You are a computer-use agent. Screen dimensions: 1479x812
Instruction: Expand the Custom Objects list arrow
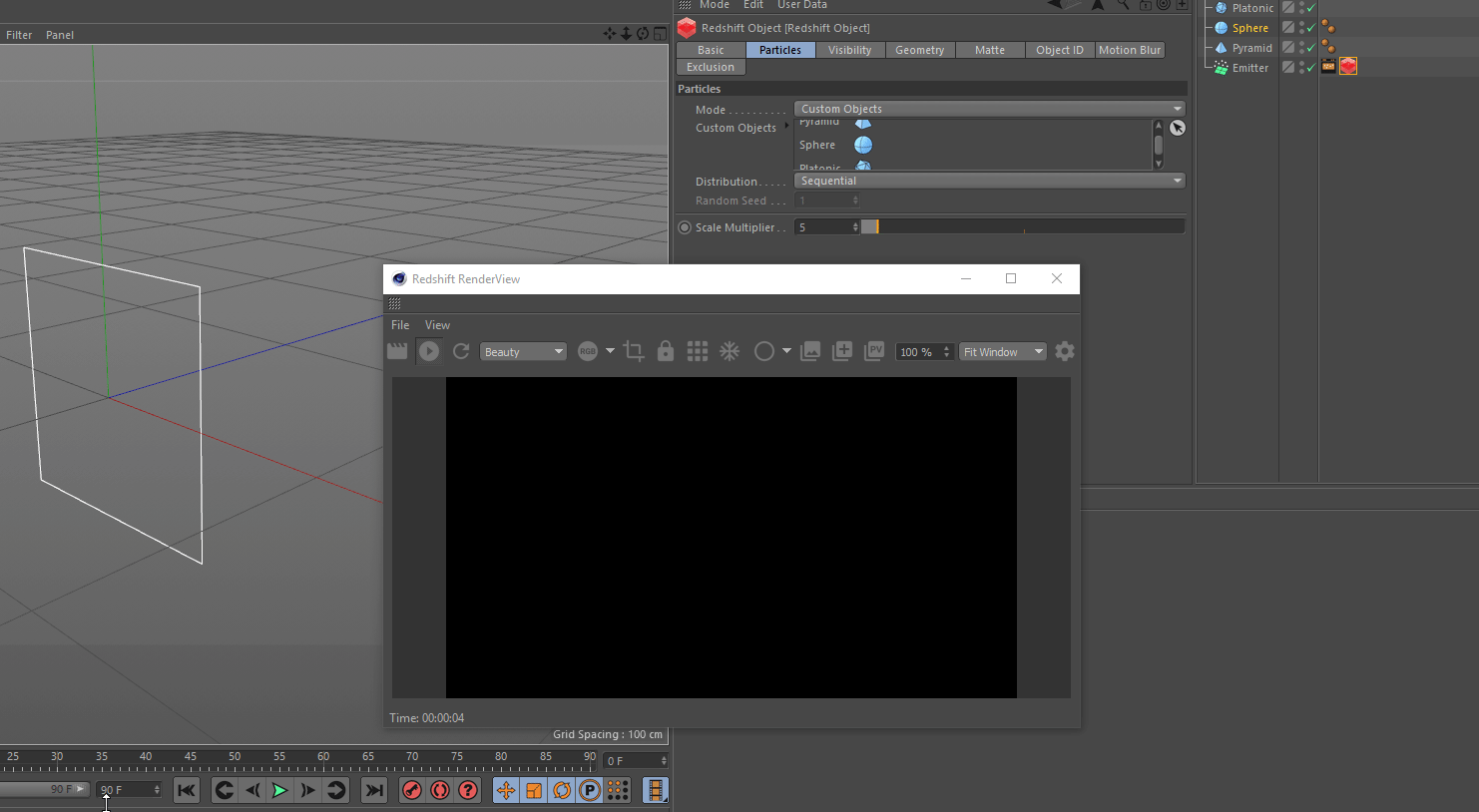click(x=786, y=126)
